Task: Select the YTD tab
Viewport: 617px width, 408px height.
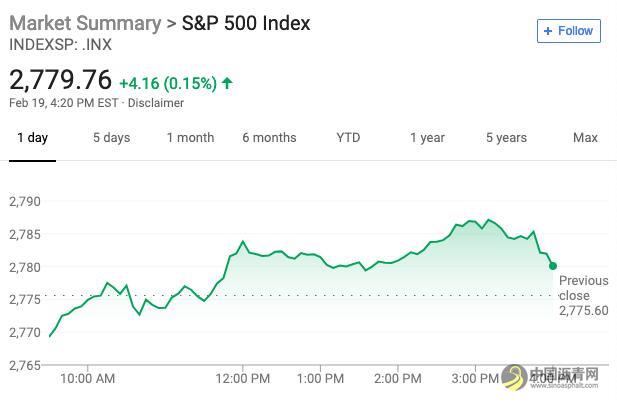Action: coord(348,138)
